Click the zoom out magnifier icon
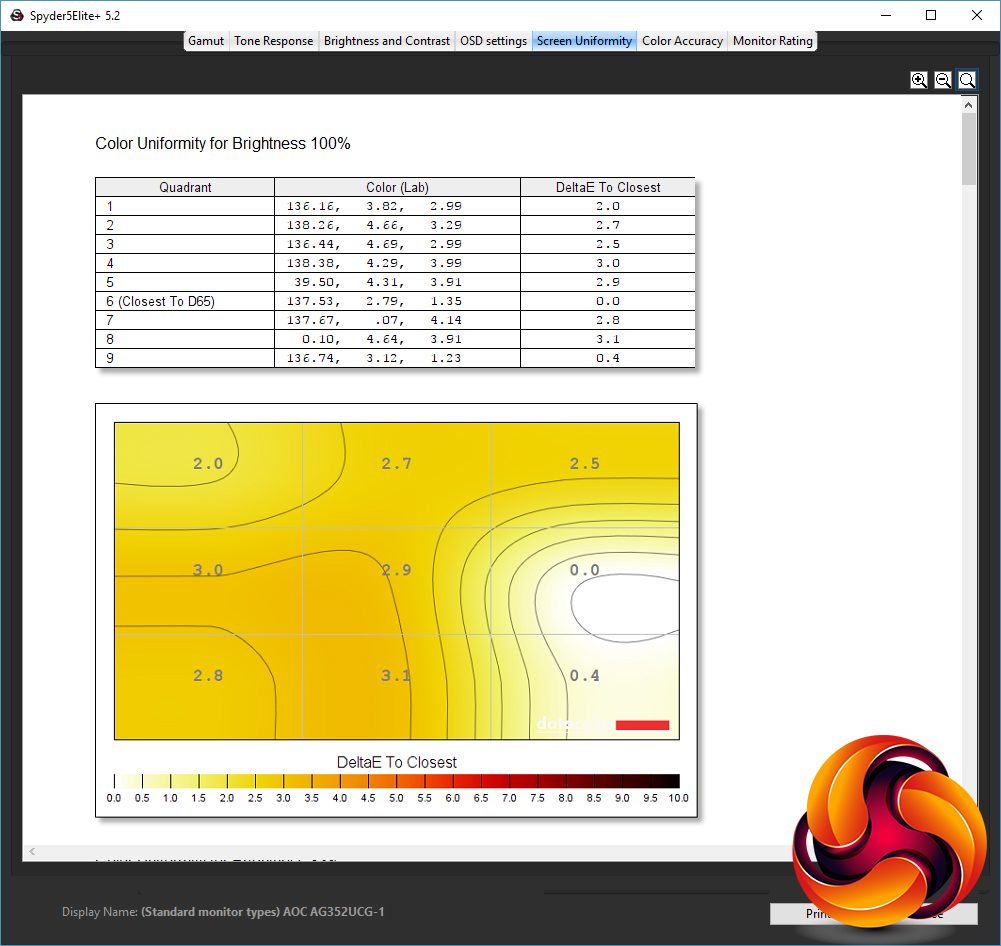The image size is (1001, 946). coord(943,80)
